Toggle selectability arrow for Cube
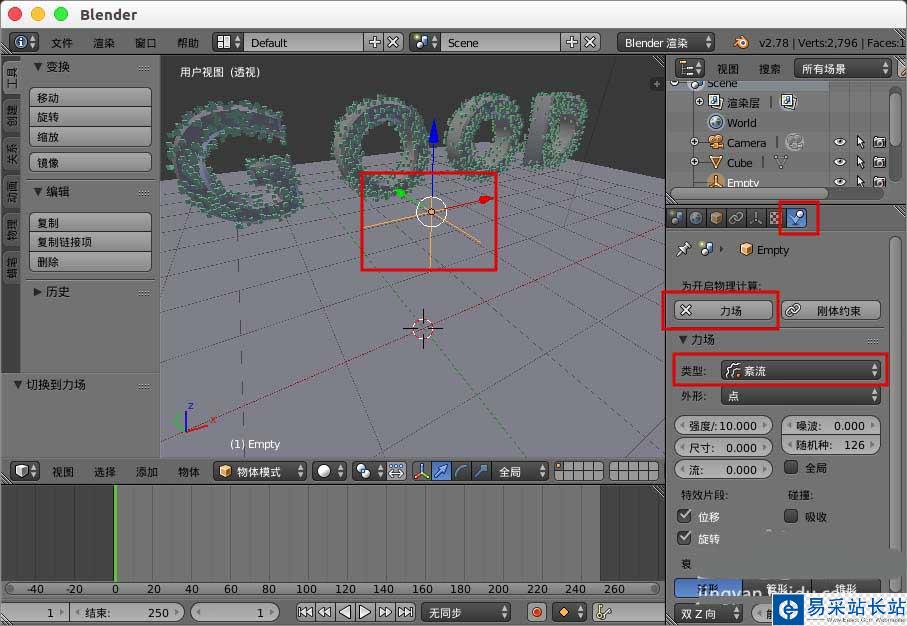This screenshot has height=626, width=907. [x=860, y=163]
